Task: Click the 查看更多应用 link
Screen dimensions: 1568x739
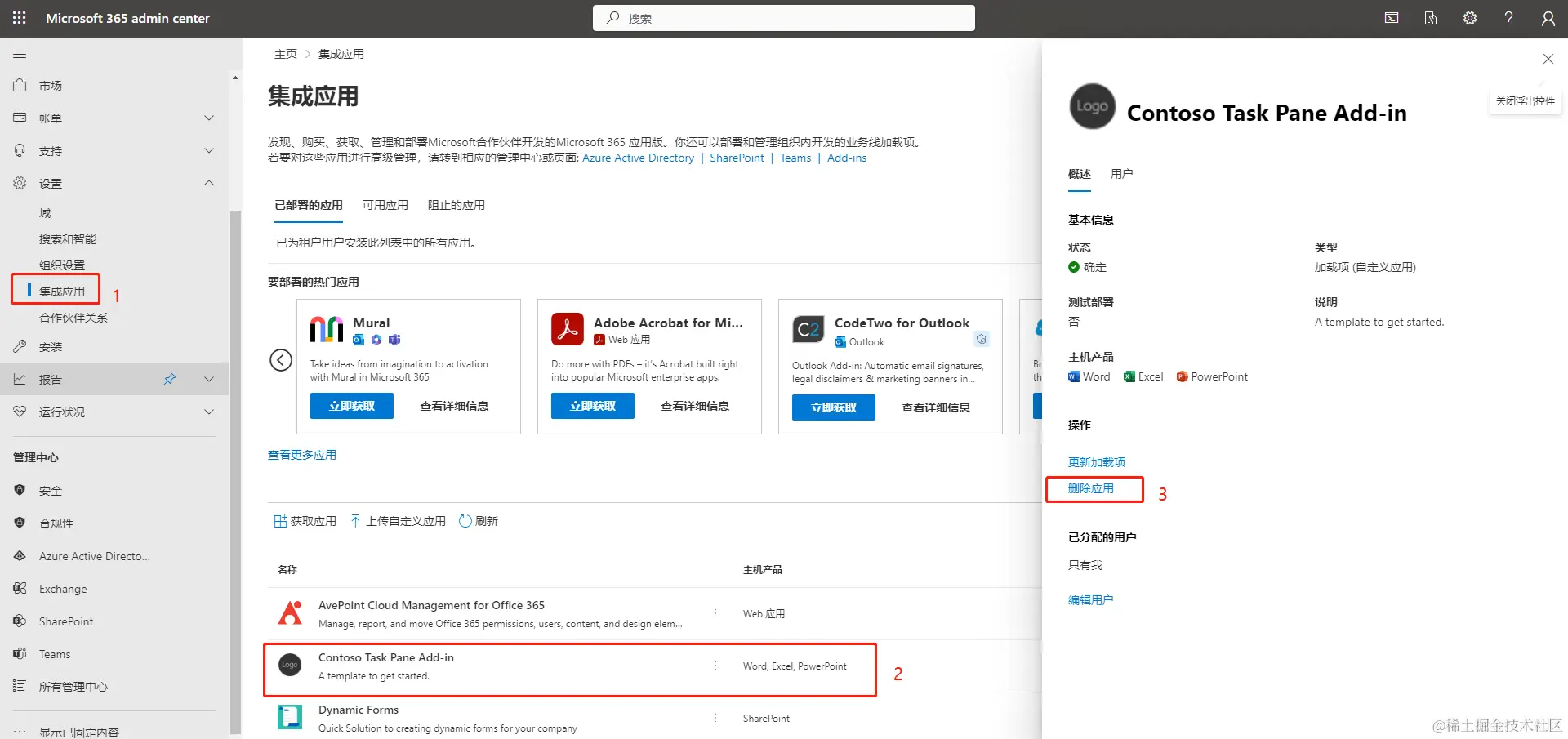Action: tap(302, 455)
